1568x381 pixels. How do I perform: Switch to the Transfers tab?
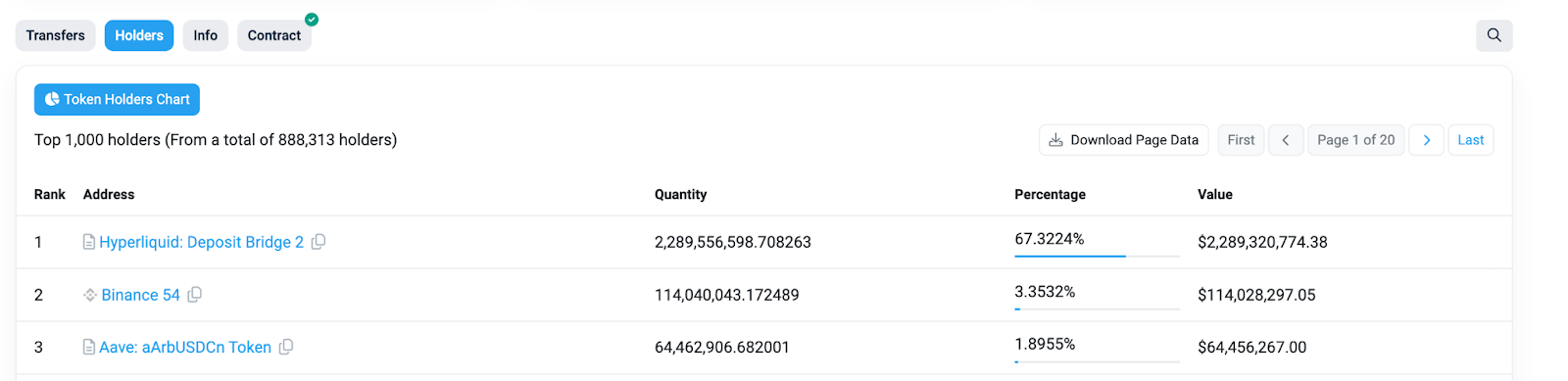[56, 35]
